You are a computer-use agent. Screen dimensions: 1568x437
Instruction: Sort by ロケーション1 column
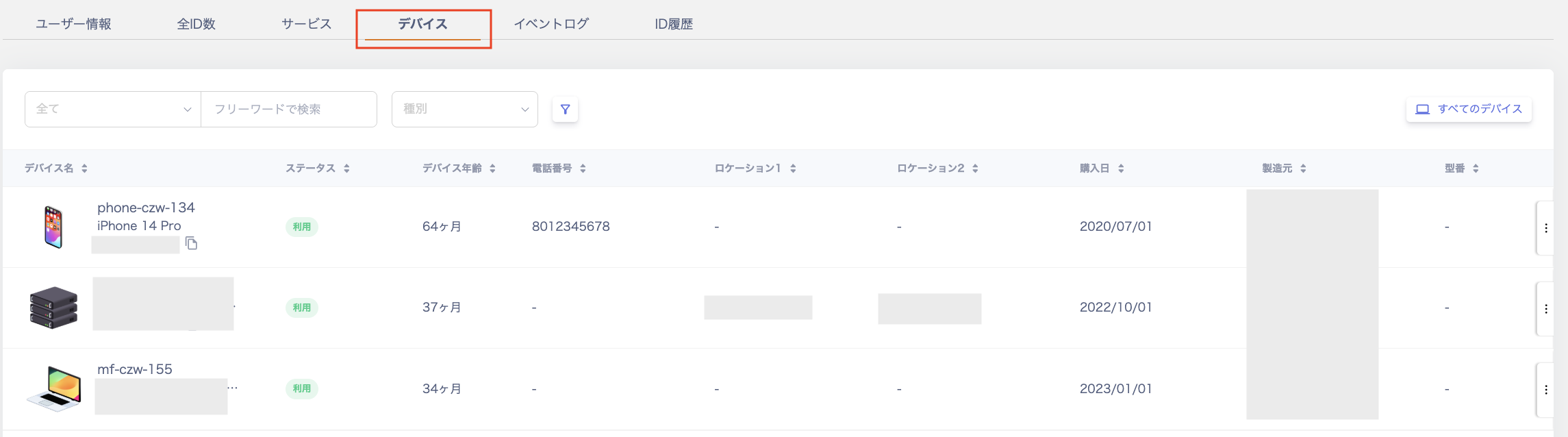tap(793, 168)
